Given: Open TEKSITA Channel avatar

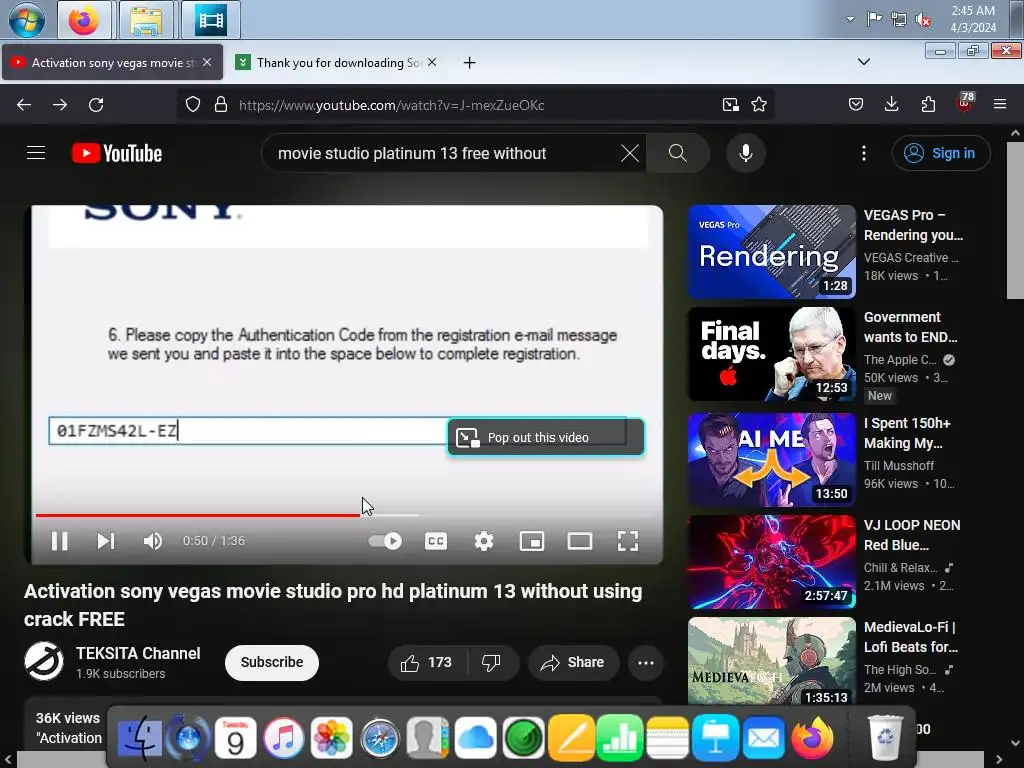Looking at the screenshot, I should tap(44, 662).
